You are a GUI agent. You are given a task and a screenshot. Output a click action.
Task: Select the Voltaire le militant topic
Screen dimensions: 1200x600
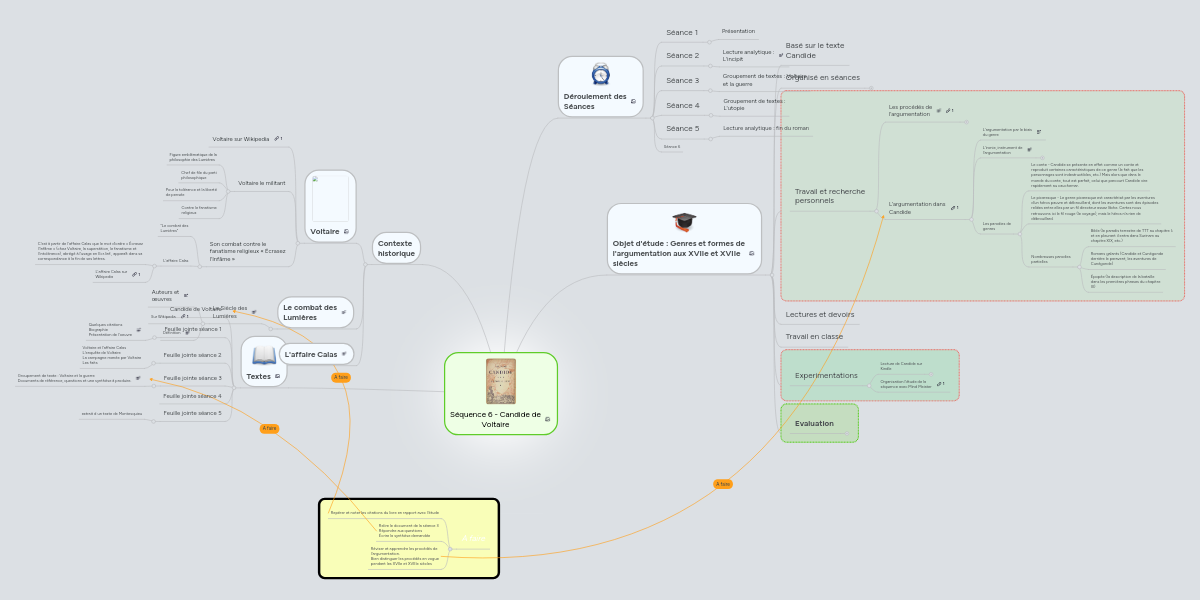[262, 183]
